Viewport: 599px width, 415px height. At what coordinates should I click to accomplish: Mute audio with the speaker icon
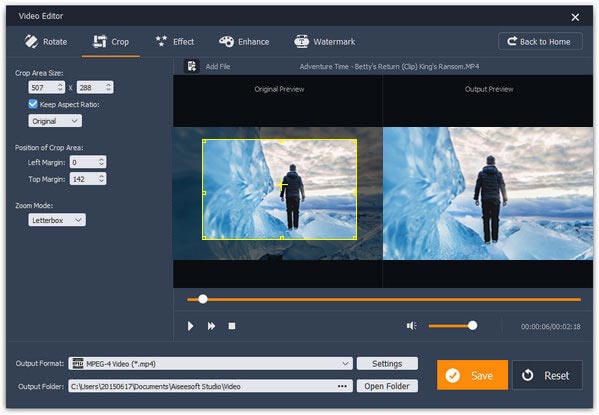[x=411, y=326]
